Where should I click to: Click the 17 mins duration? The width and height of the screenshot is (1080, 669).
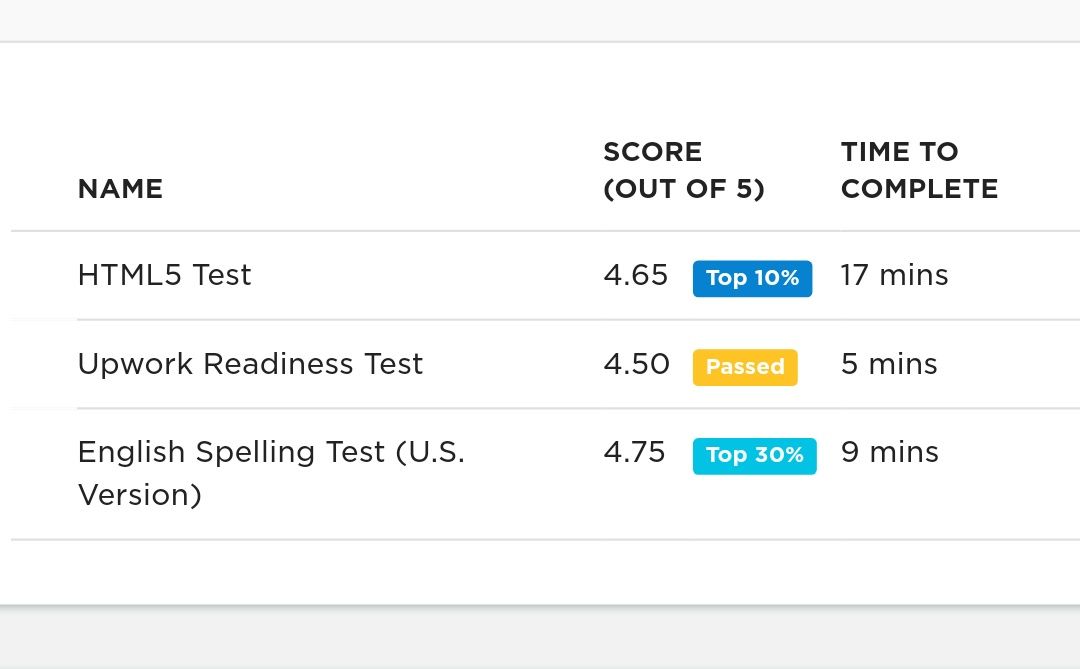895,275
